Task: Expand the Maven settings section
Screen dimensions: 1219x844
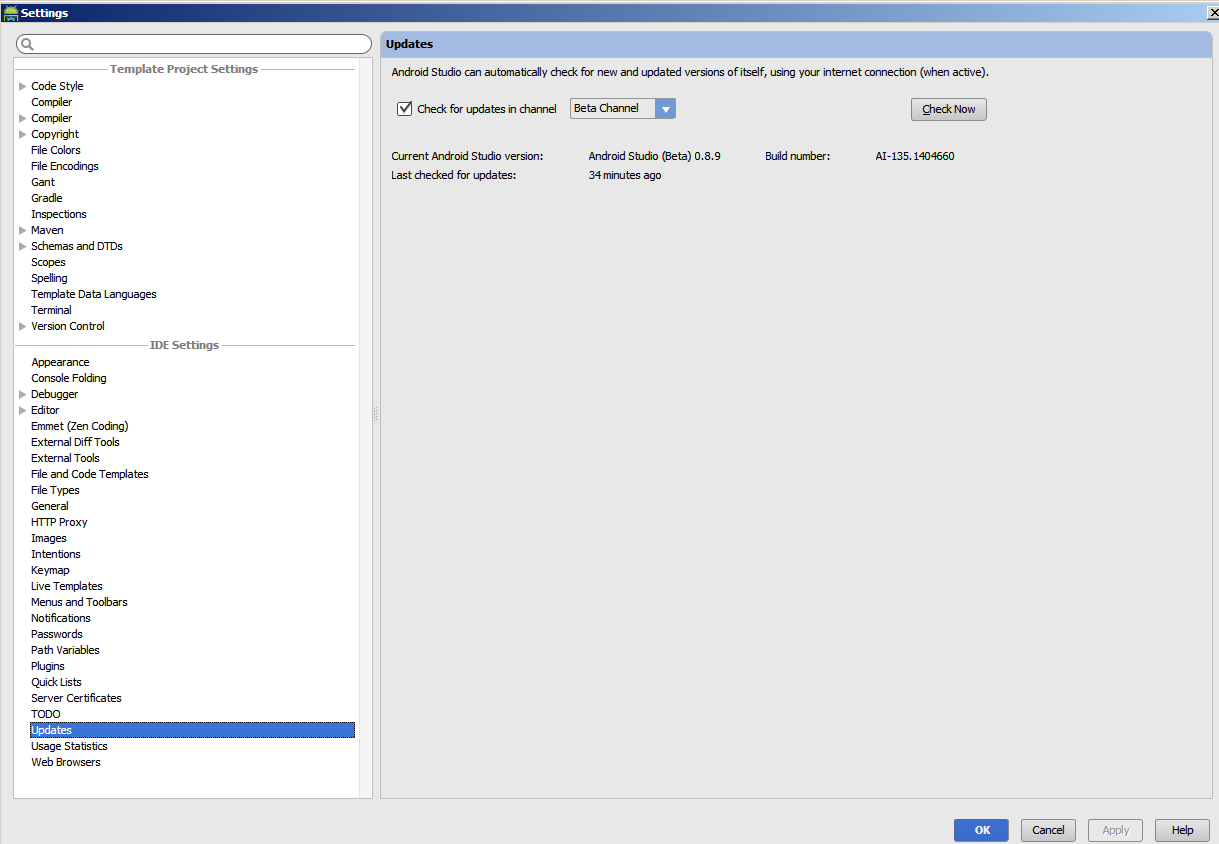Action: pos(21,230)
